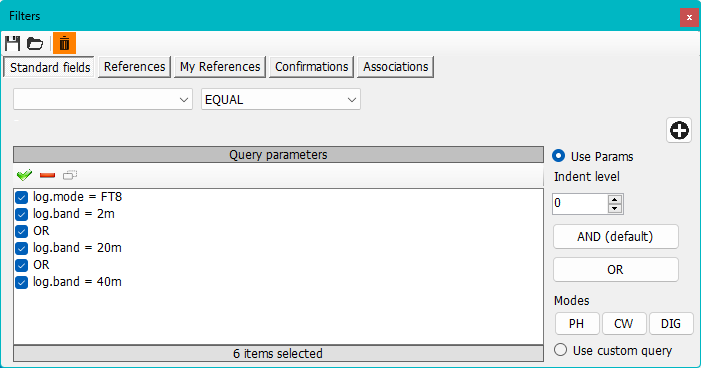Switch to the Standard fields tab
This screenshot has height=368, width=701.
50,68
